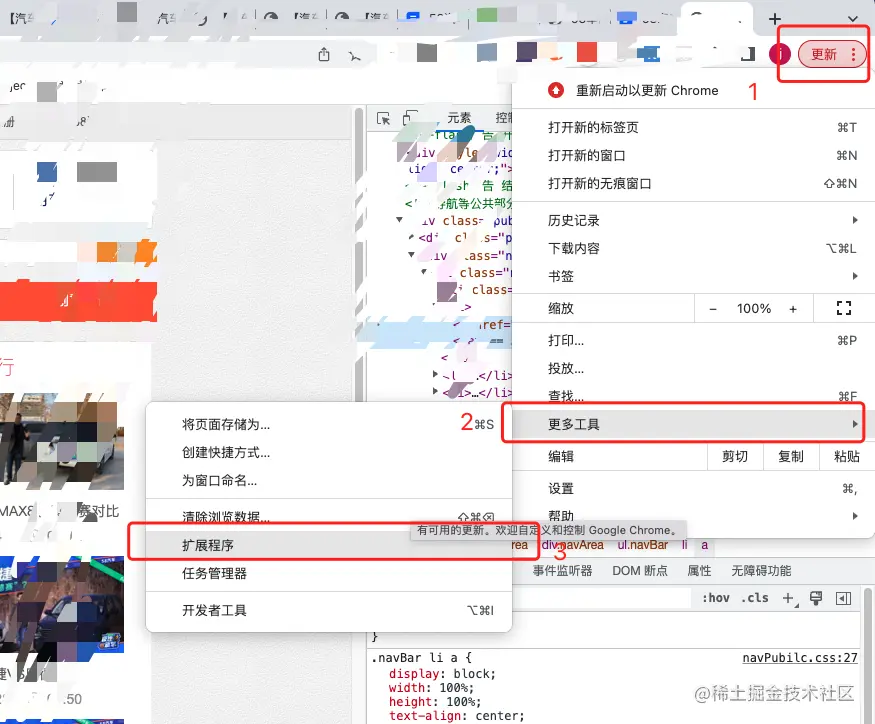Add a new style rule plus icon
This screenshot has width=875, height=724.
[789, 598]
